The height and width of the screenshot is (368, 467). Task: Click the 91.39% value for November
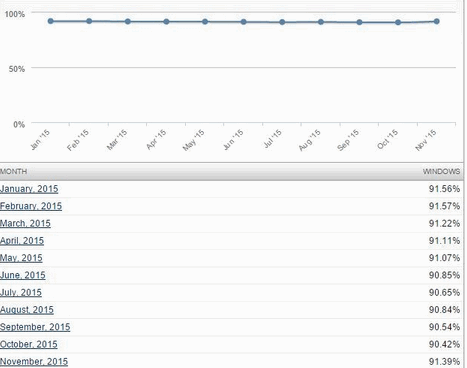click(444, 362)
